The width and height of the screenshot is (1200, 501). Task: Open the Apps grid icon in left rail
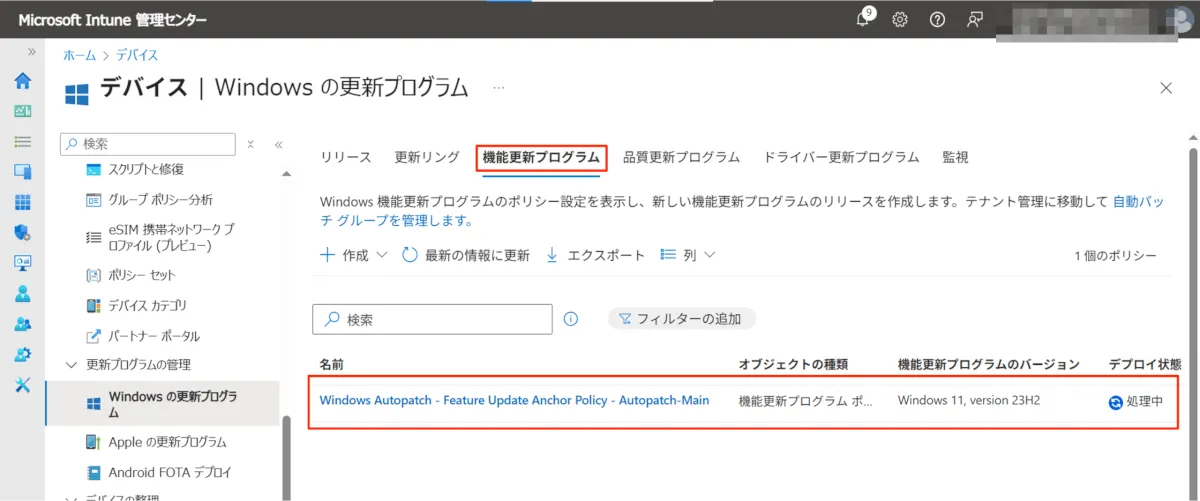pos(22,203)
